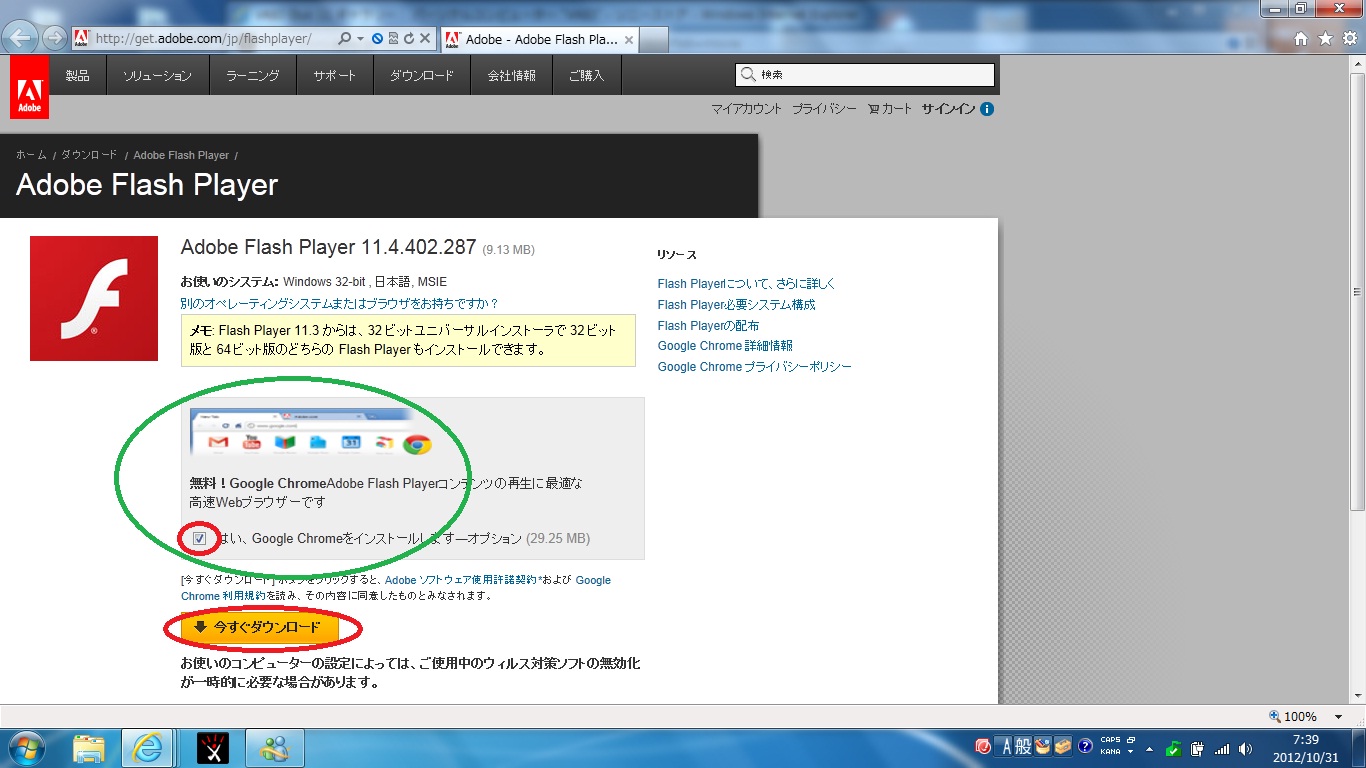Click the vertical scrollbar up arrow
This screenshot has height=768, width=1366.
point(1357,64)
